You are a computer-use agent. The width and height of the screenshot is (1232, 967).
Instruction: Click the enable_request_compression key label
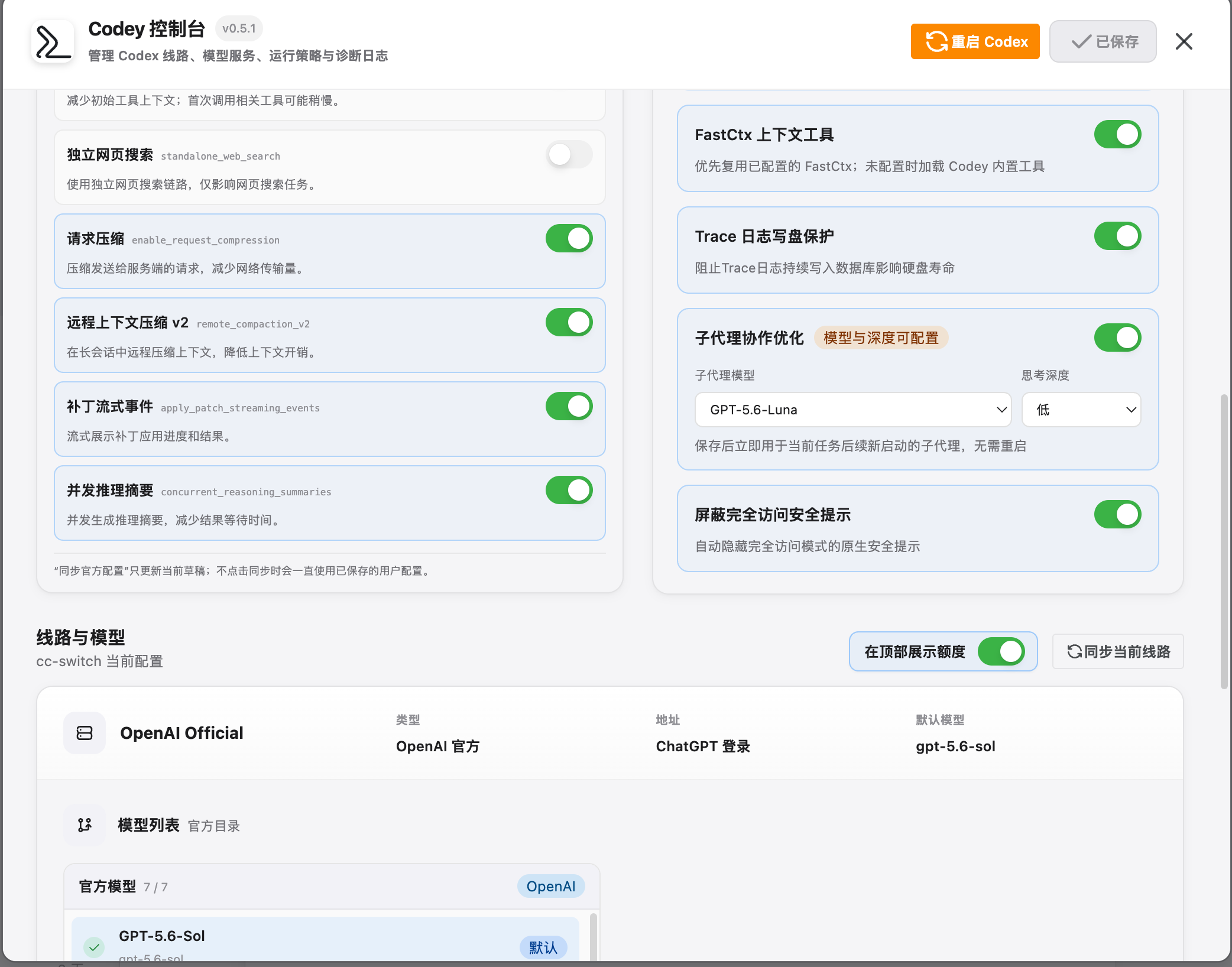pyautogui.click(x=206, y=240)
